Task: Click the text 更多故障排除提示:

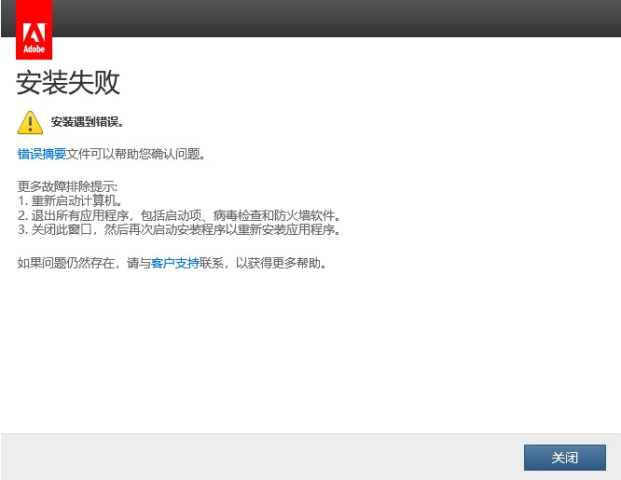Action: (67, 186)
